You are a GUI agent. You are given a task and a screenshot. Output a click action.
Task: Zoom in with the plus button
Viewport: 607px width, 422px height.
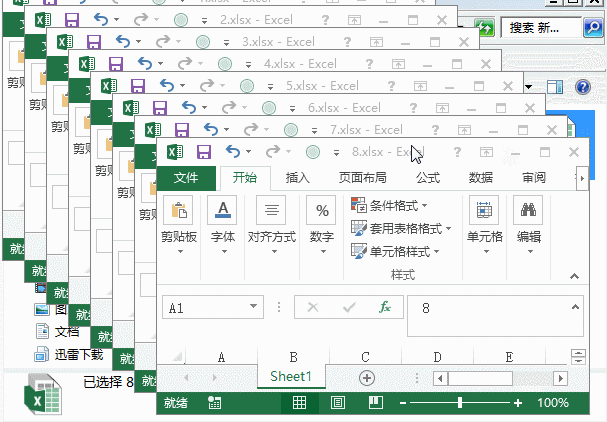pyautogui.click(x=518, y=403)
